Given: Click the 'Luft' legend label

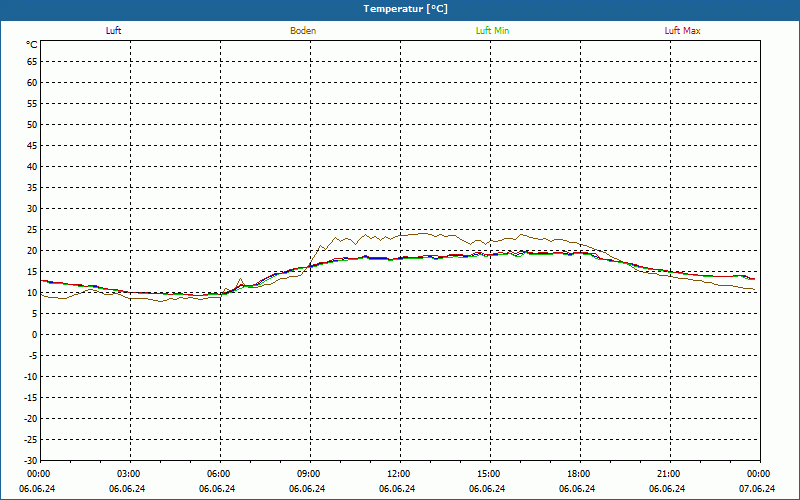Looking at the screenshot, I should coord(113,31).
